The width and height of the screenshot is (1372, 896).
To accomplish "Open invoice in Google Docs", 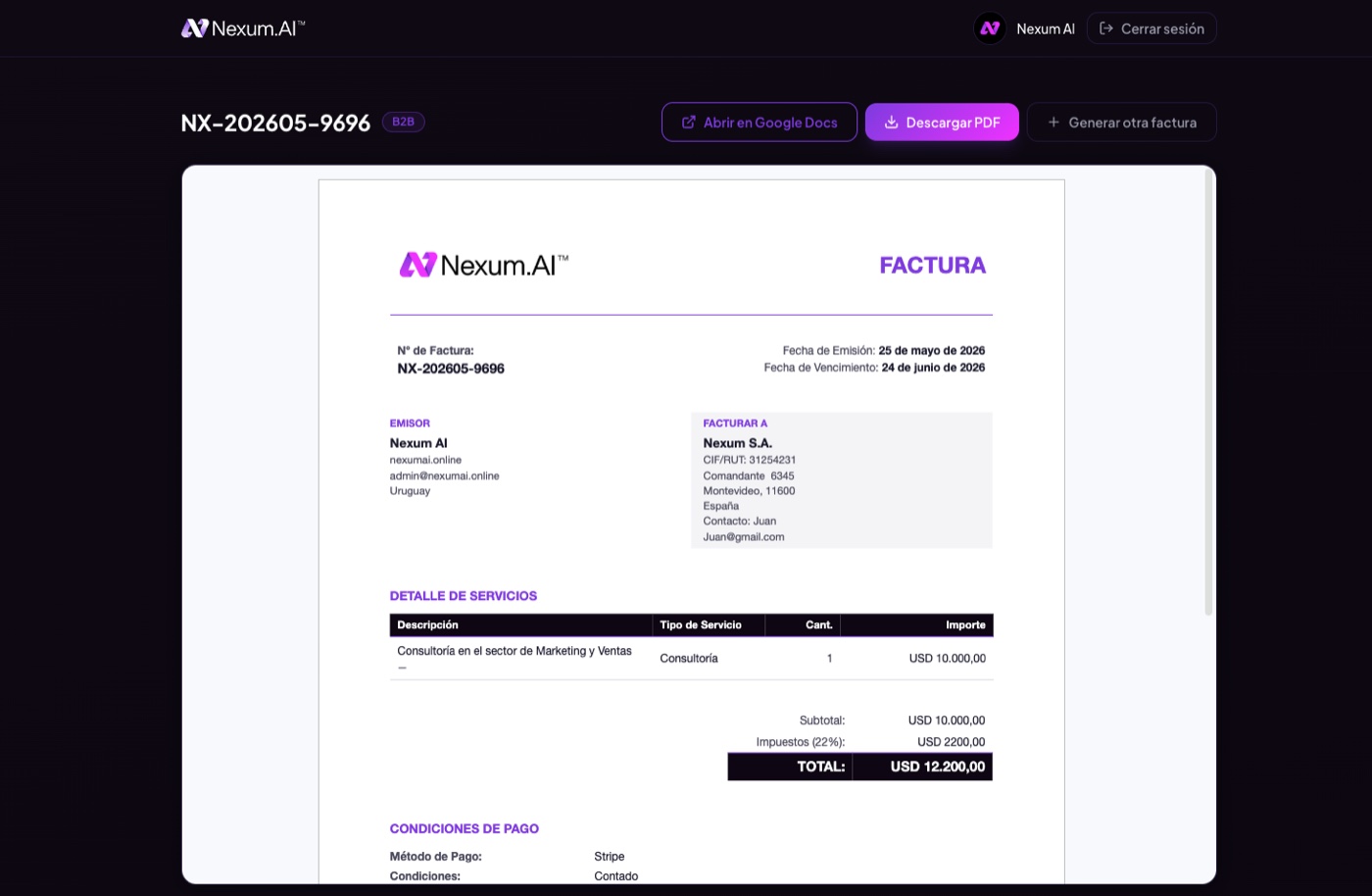I will click(x=759, y=123).
